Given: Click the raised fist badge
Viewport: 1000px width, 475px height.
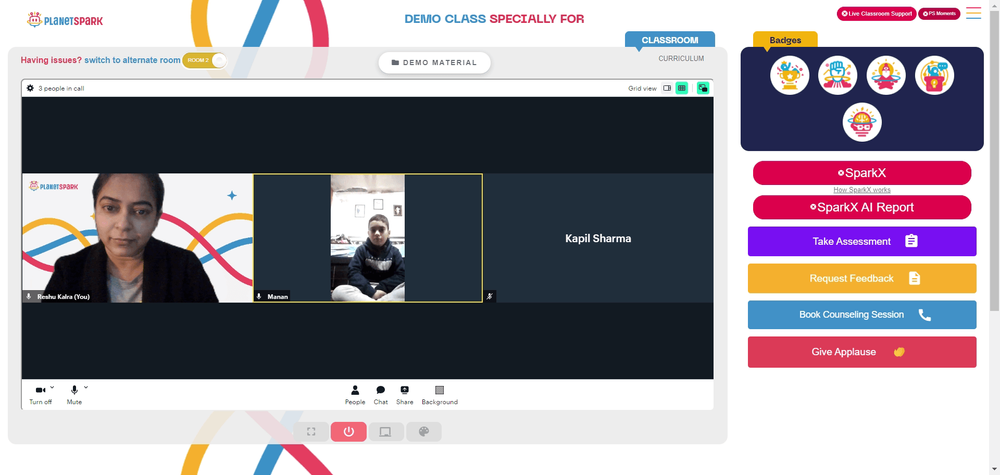Looking at the screenshot, I should pos(837,75).
